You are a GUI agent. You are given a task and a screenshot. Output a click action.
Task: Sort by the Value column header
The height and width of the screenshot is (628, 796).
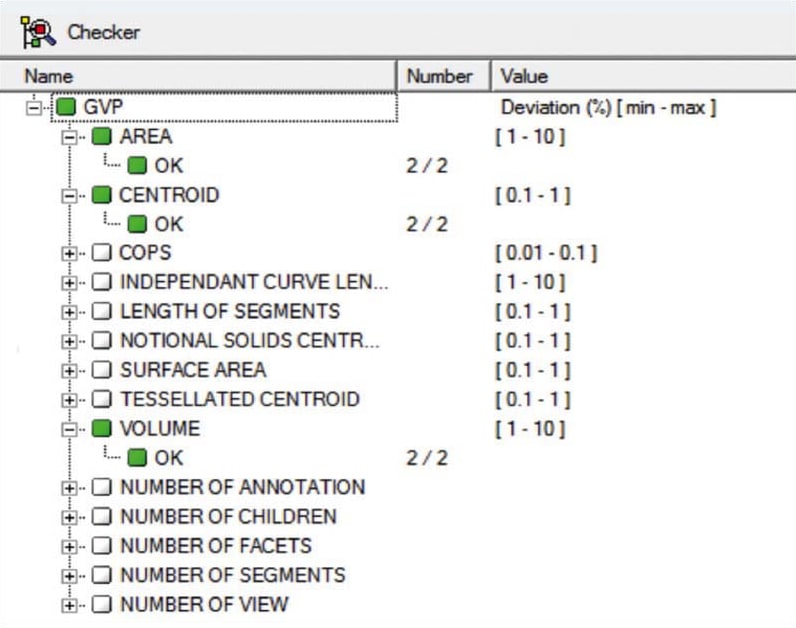point(643,76)
